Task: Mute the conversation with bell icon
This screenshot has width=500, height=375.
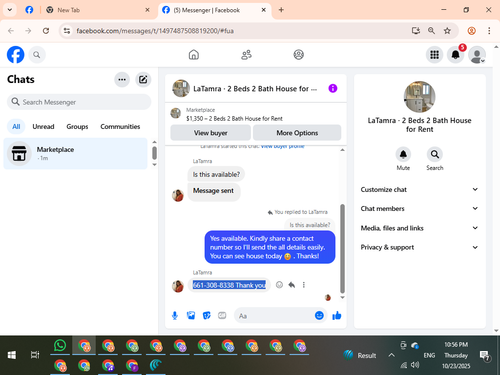Action: pos(403,154)
